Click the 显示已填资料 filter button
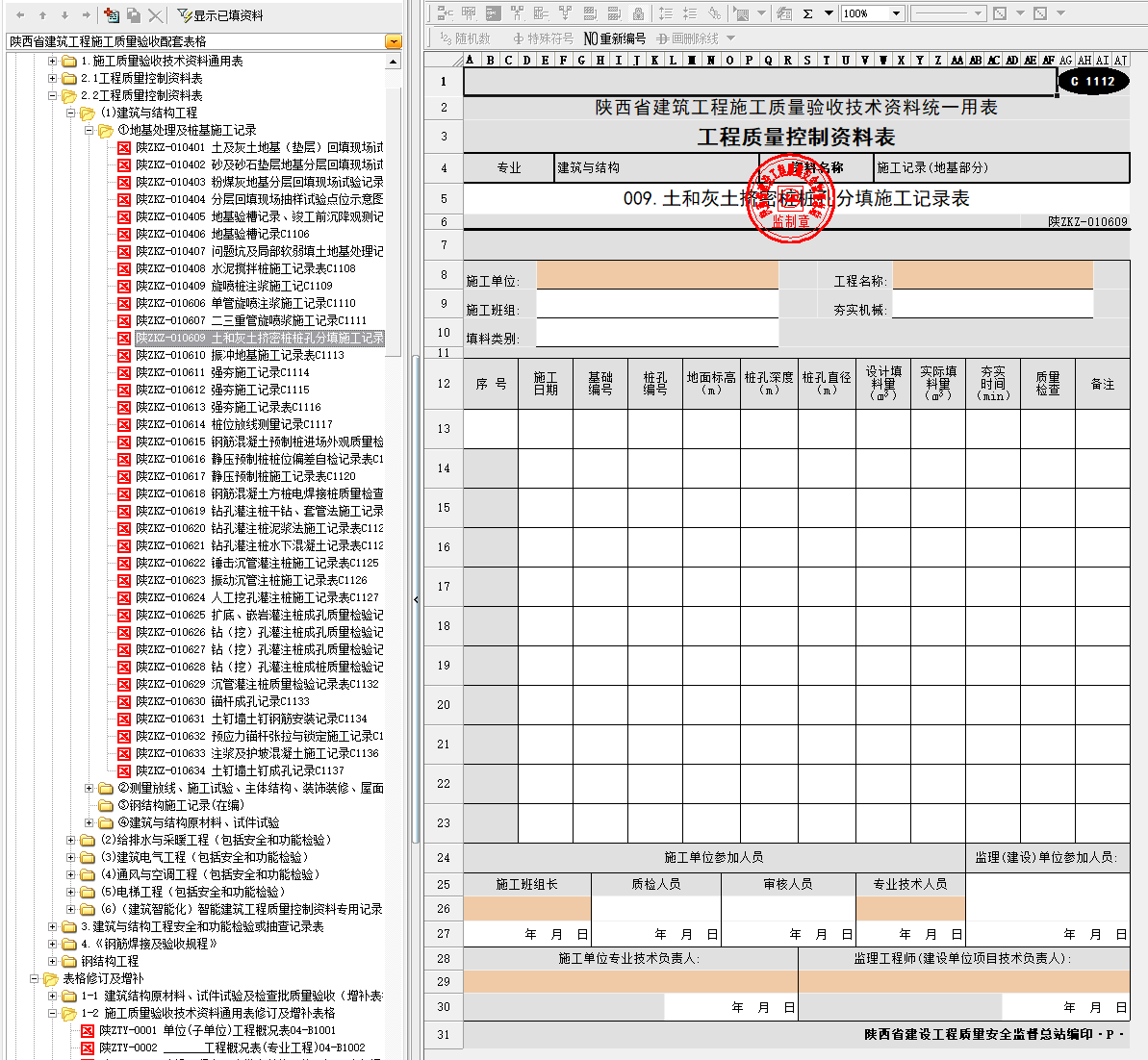 pyautogui.click(x=219, y=15)
